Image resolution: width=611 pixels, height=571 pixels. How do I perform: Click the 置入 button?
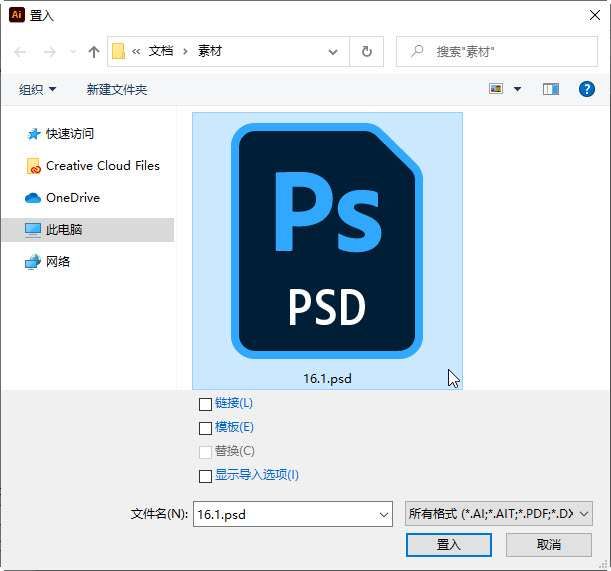[x=449, y=544]
